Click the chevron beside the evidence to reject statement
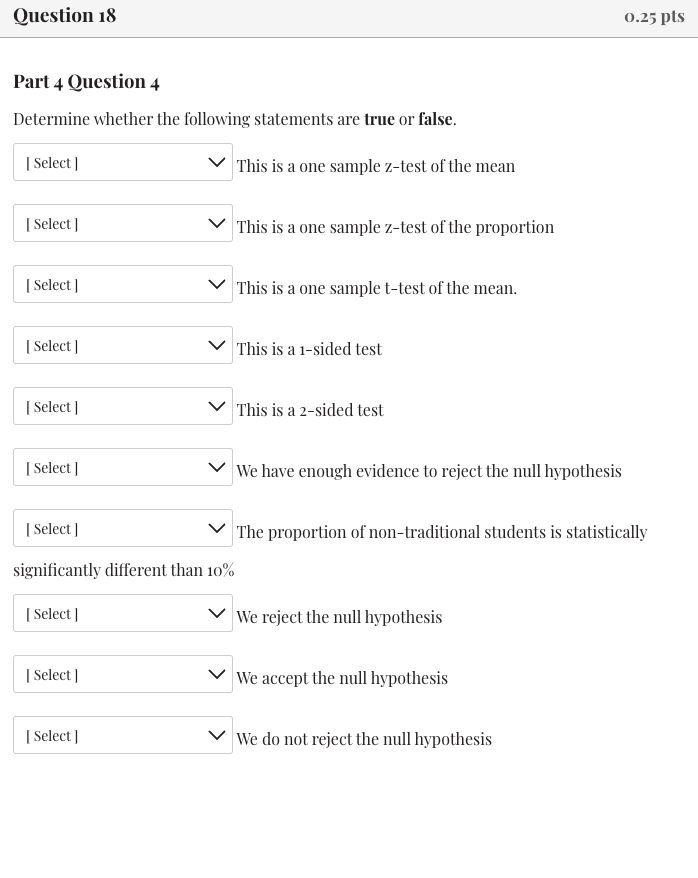This screenshot has width=698, height=878. tap(217, 466)
